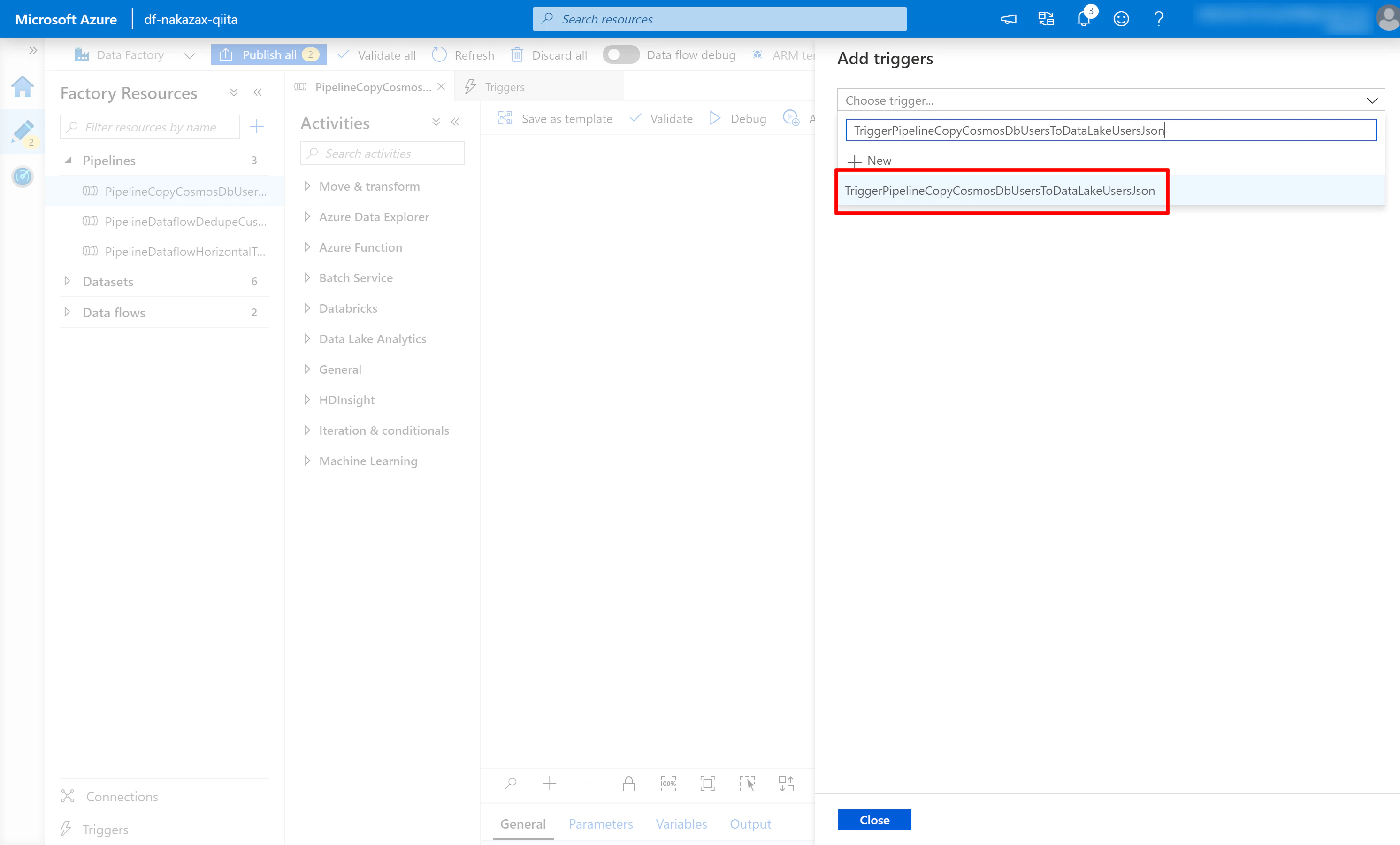Click the Search activities field
Image resolution: width=1400 pixels, height=845 pixels.
click(x=383, y=154)
